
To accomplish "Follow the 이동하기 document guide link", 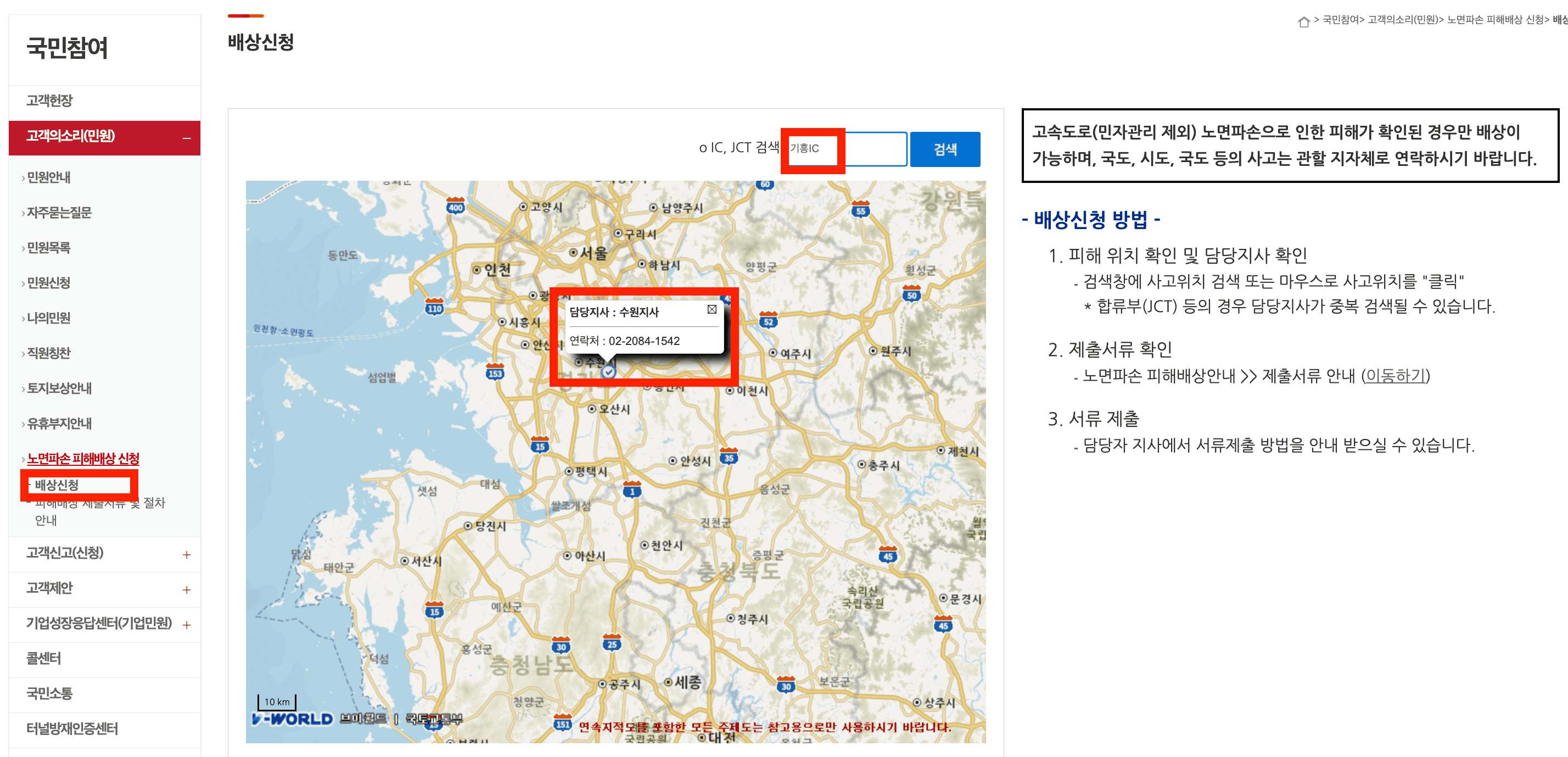I will (x=1396, y=376).
